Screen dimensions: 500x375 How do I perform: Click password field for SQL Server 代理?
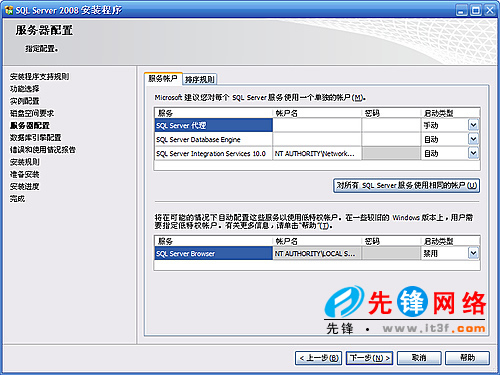click(x=391, y=125)
